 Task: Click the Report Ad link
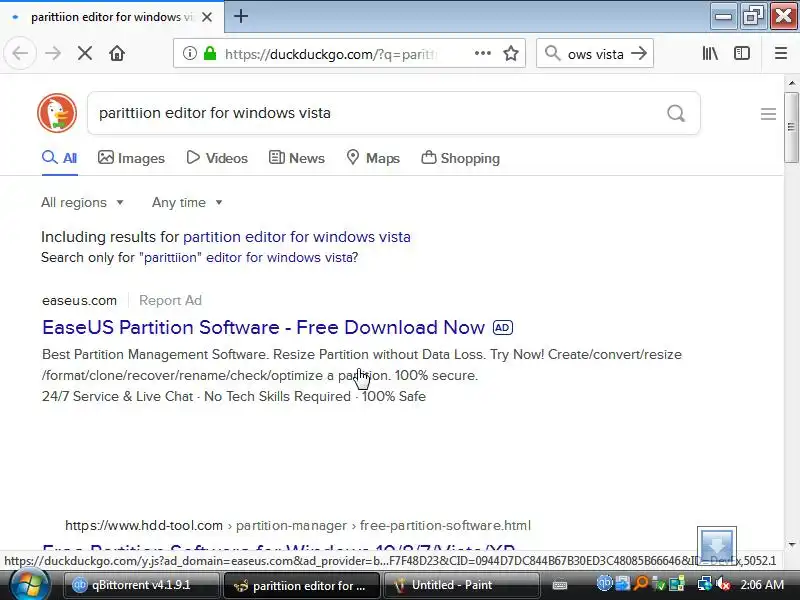tap(170, 301)
